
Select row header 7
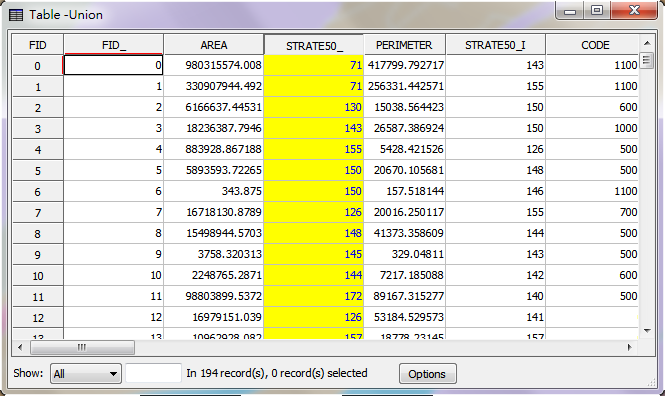click(x=38, y=213)
